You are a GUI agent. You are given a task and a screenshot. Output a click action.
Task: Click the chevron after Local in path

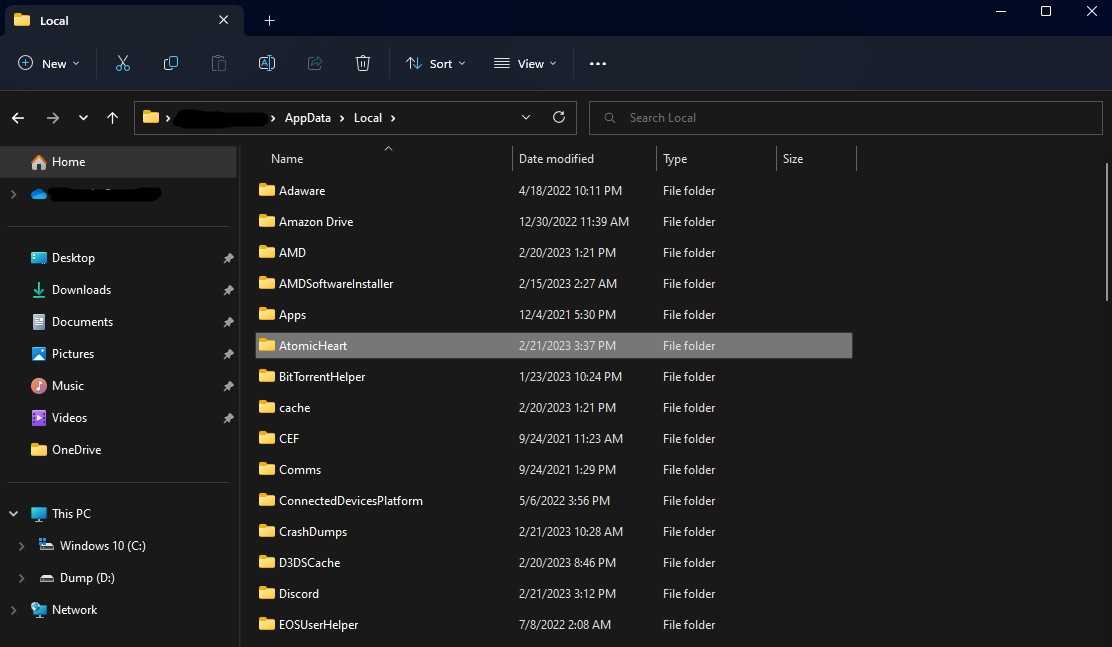click(393, 118)
